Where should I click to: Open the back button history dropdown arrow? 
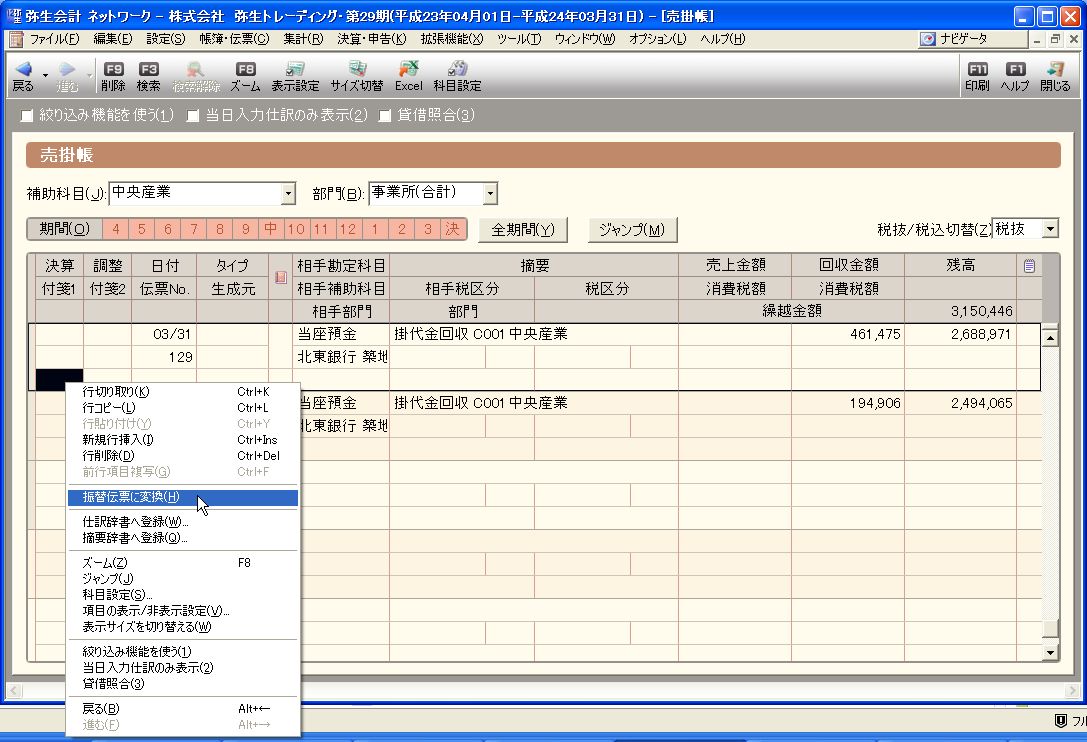tap(45, 75)
